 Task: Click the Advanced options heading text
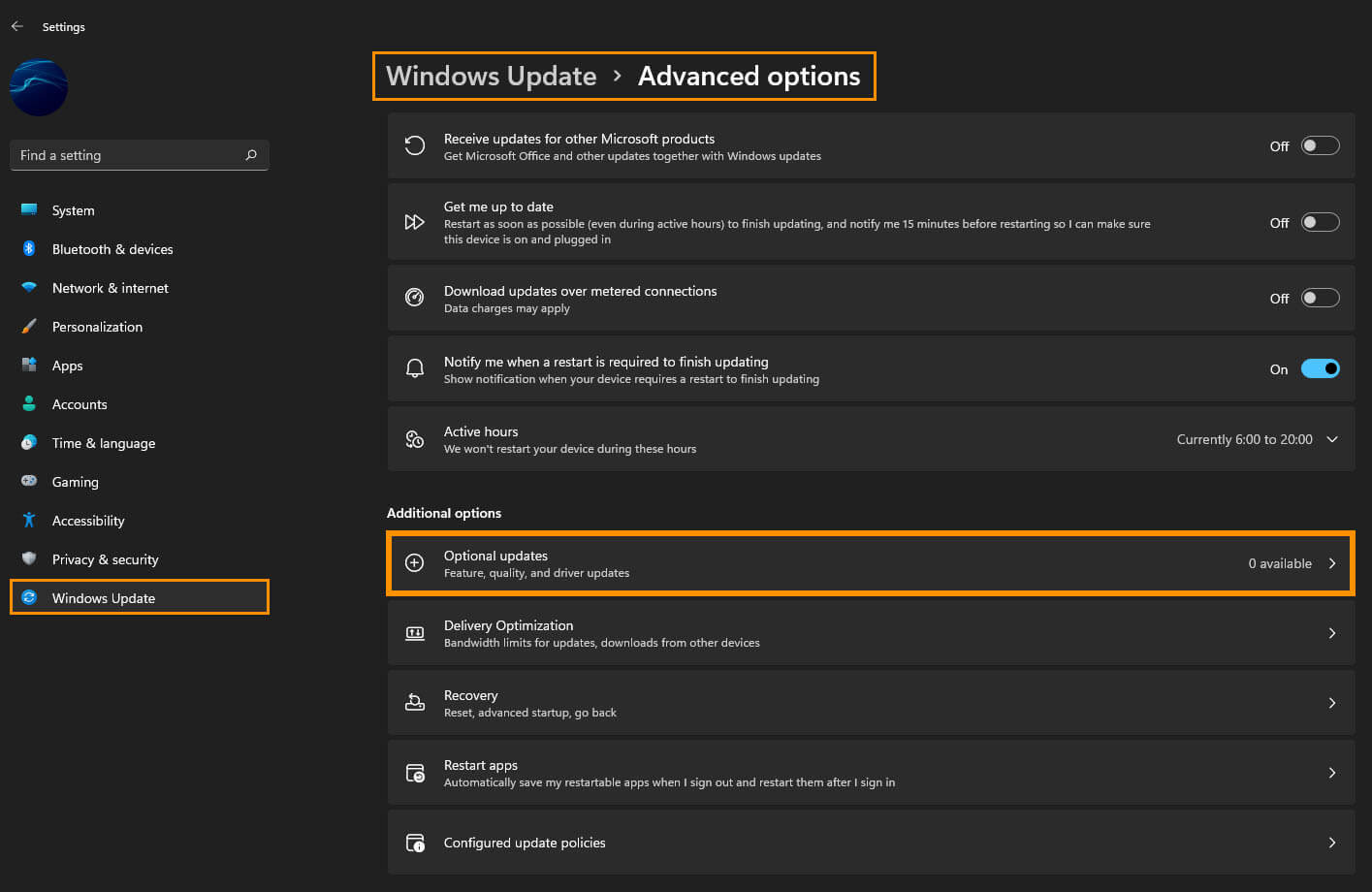pyautogui.click(x=749, y=76)
